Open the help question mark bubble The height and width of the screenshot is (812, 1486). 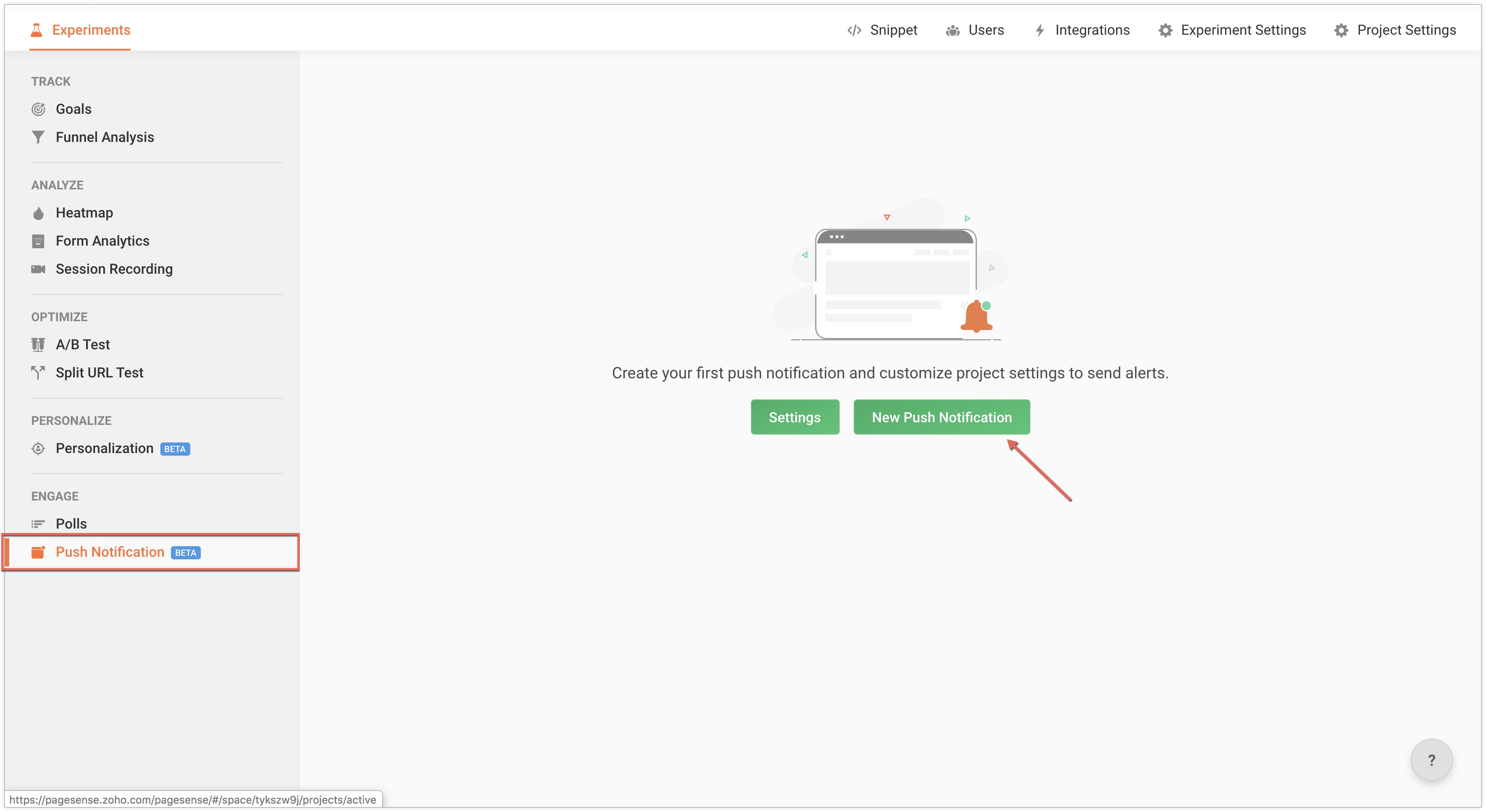[x=1431, y=760]
